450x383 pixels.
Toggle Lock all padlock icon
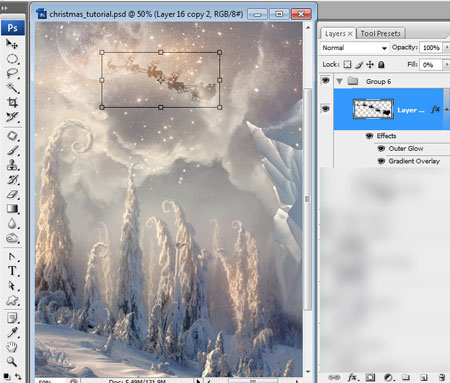381,64
